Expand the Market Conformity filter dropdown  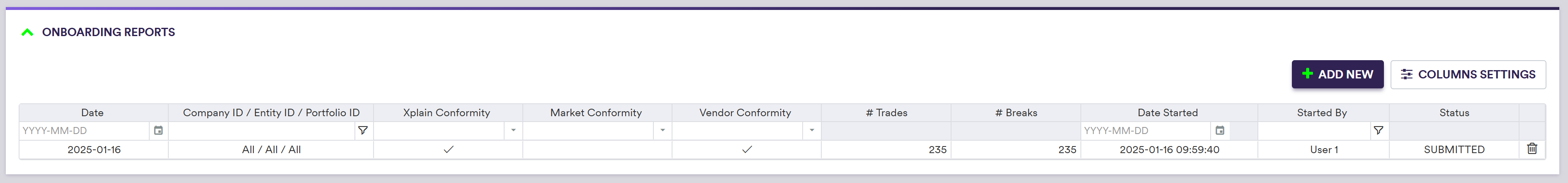click(662, 131)
